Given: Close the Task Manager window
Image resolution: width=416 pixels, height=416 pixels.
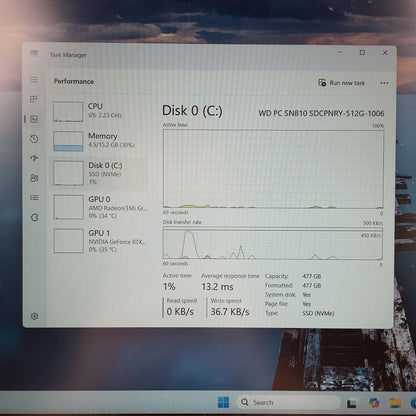Looking at the screenshot, I should tap(385, 53).
